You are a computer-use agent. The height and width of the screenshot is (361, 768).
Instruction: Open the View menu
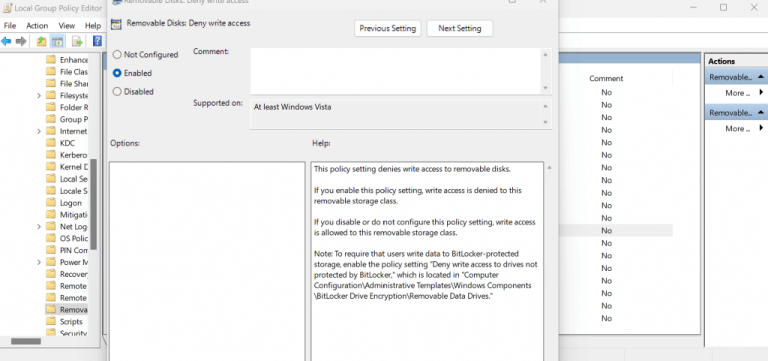click(x=67, y=25)
